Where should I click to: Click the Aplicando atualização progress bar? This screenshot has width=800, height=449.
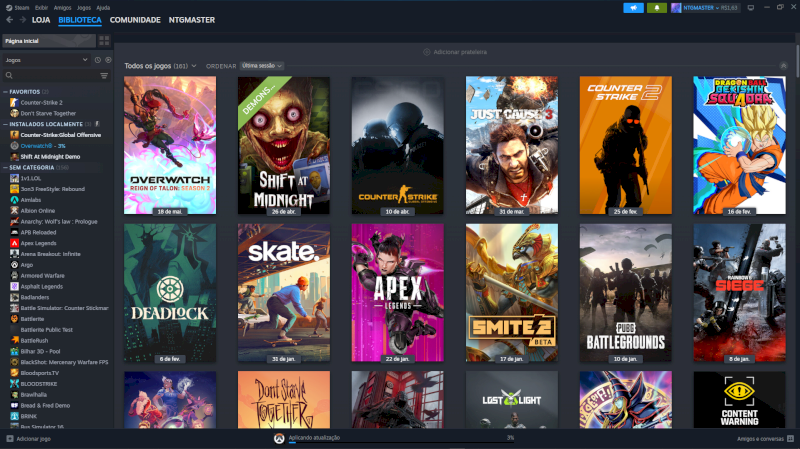click(402, 442)
